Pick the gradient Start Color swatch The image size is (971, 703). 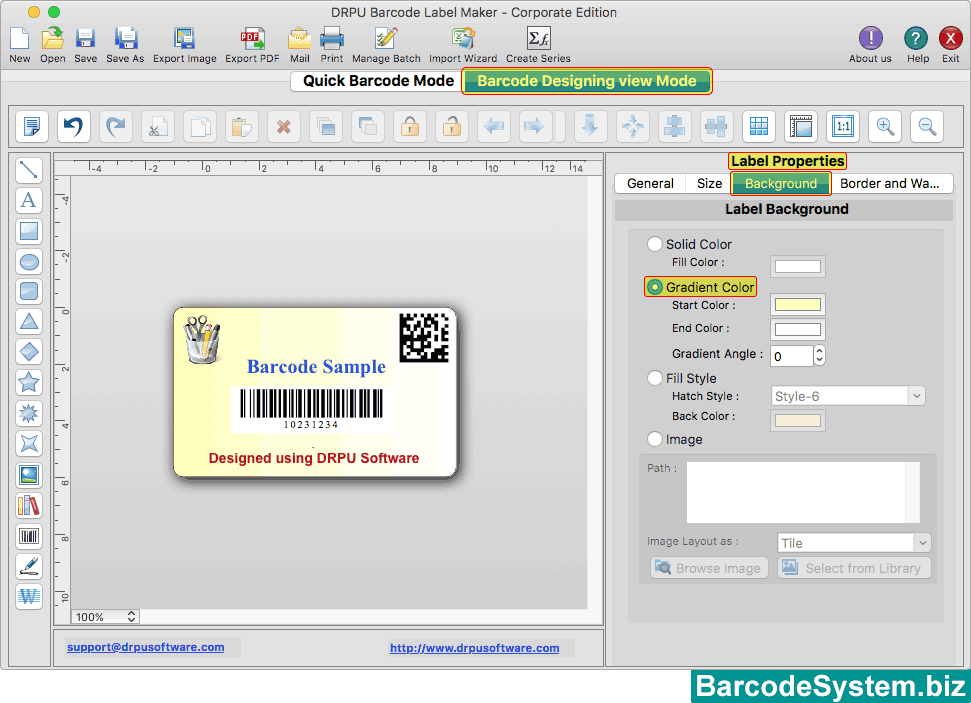coord(798,305)
